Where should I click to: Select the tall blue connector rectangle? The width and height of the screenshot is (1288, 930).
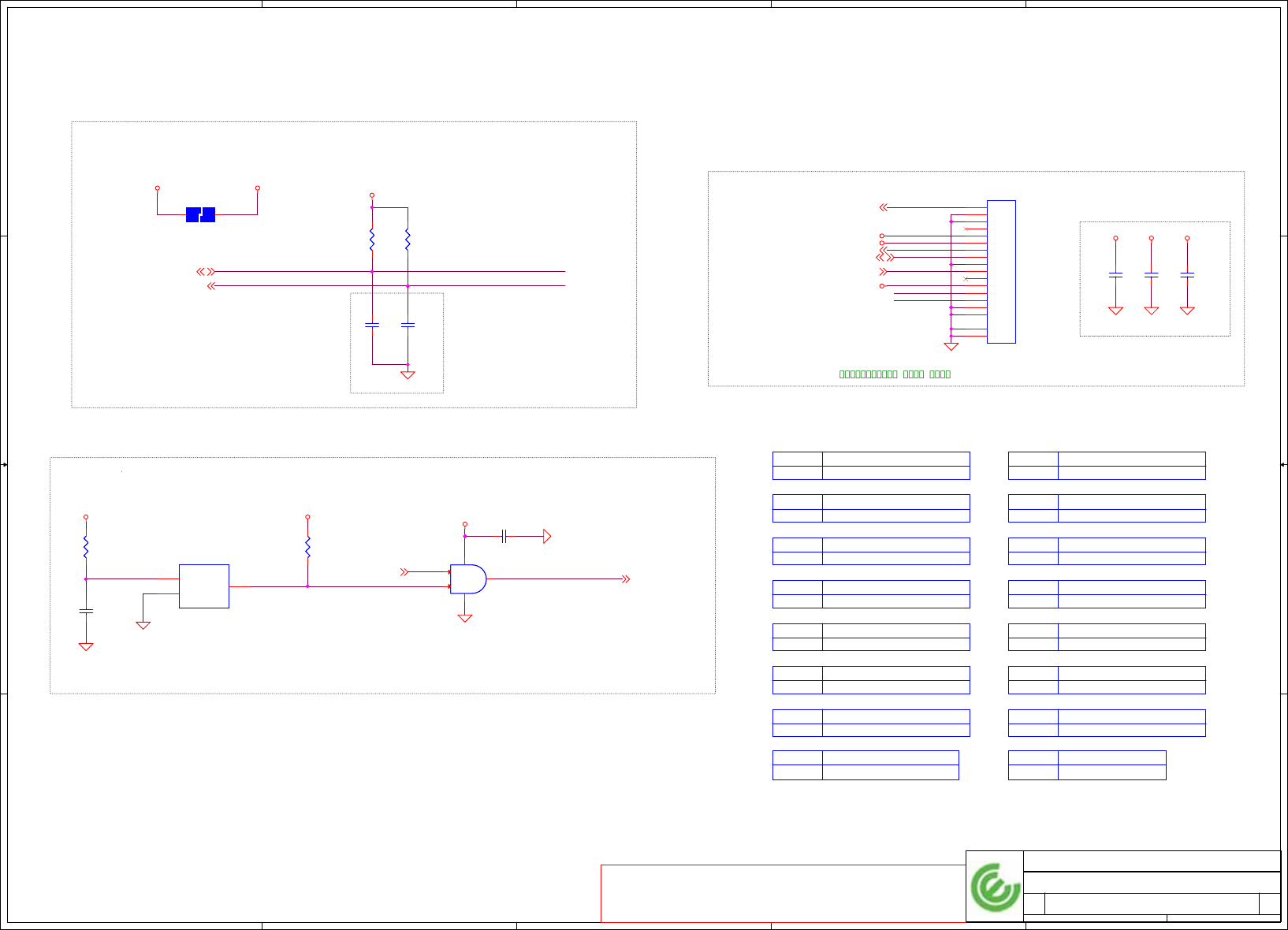pyautogui.click(x=1001, y=272)
